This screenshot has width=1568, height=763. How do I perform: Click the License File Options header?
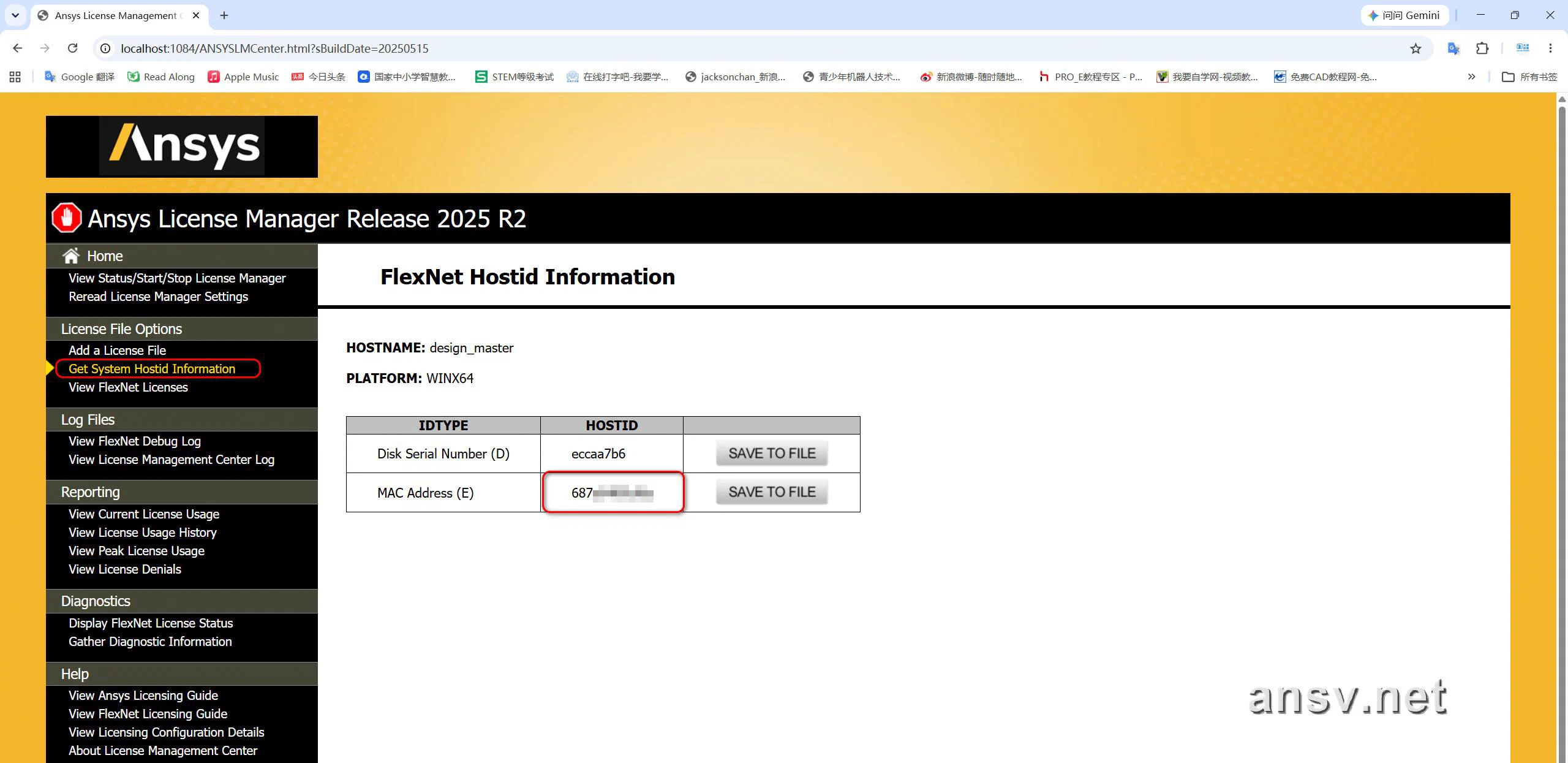point(182,328)
